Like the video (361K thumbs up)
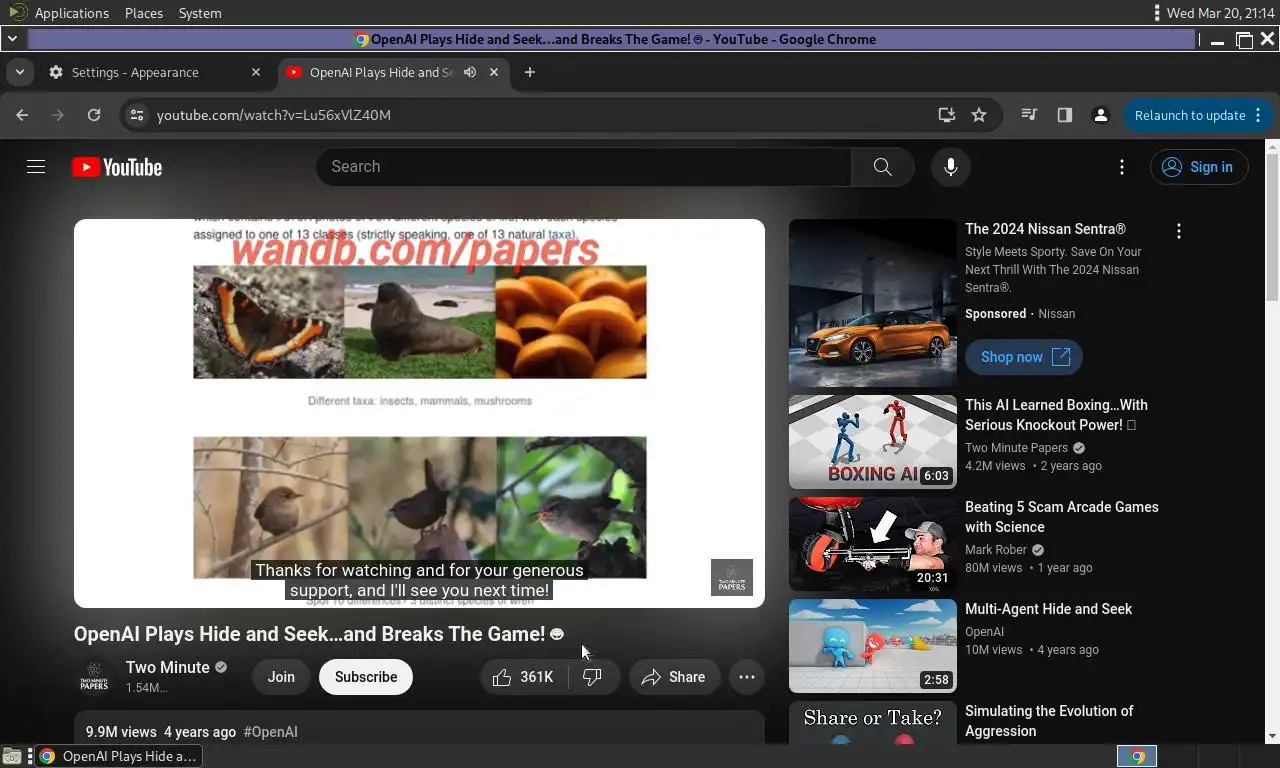 [x=524, y=677]
